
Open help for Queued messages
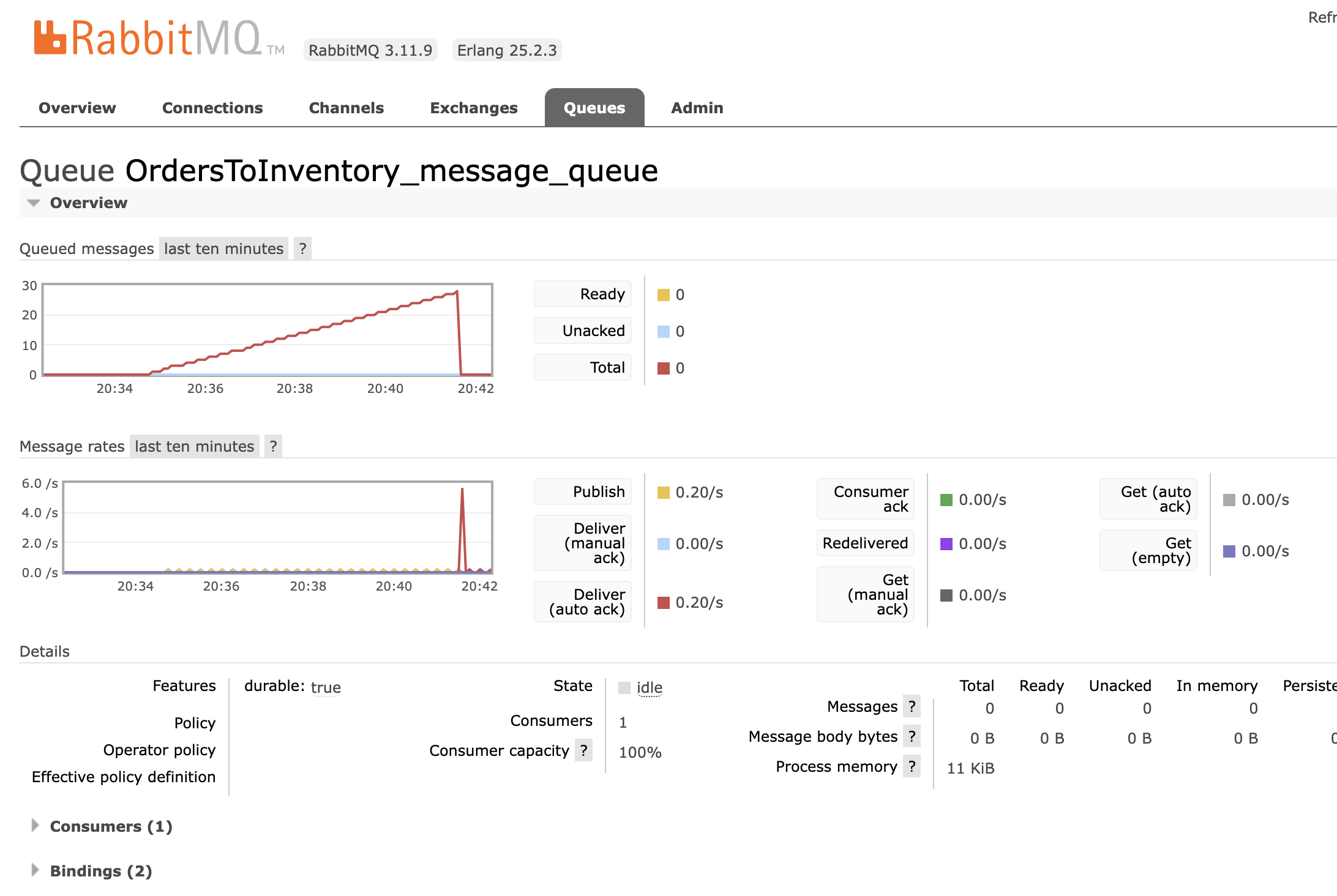pos(302,248)
